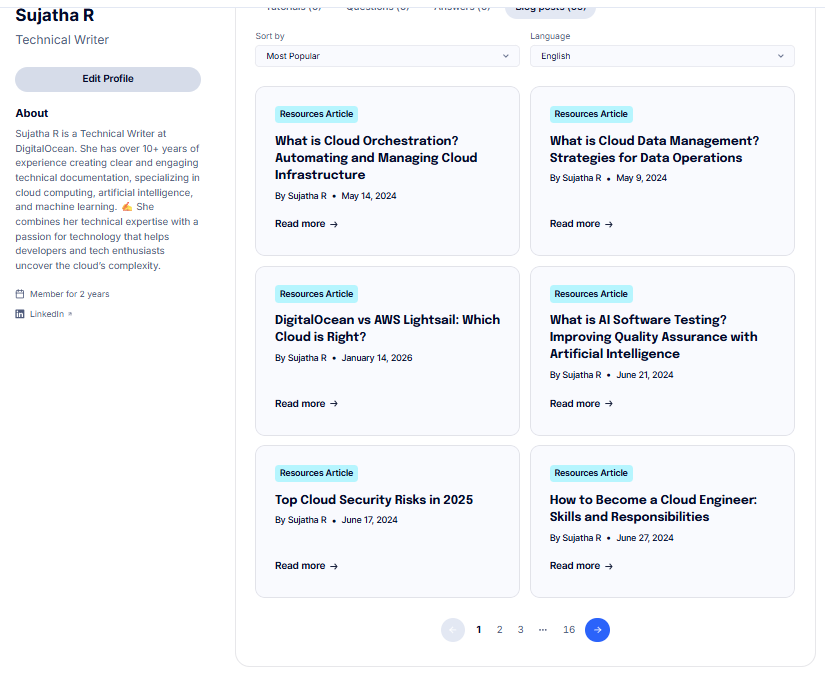The image size is (825, 677).
Task: Click the arrow icon after Read more on Cloud Security Risks
Action: coord(334,567)
